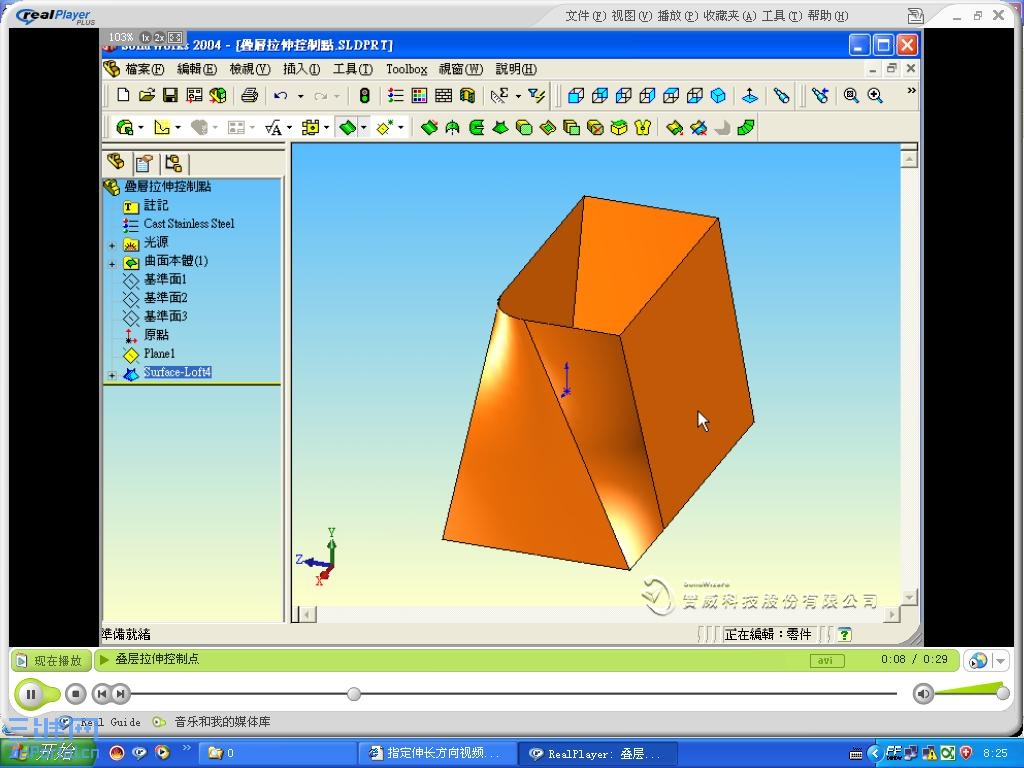
Task: Click the Open file folder icon
Action: pyautogui.click(x=146, y=95)
